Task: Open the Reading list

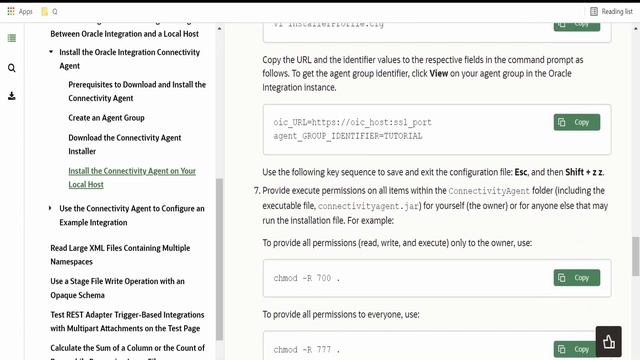Action: point(611,11)
